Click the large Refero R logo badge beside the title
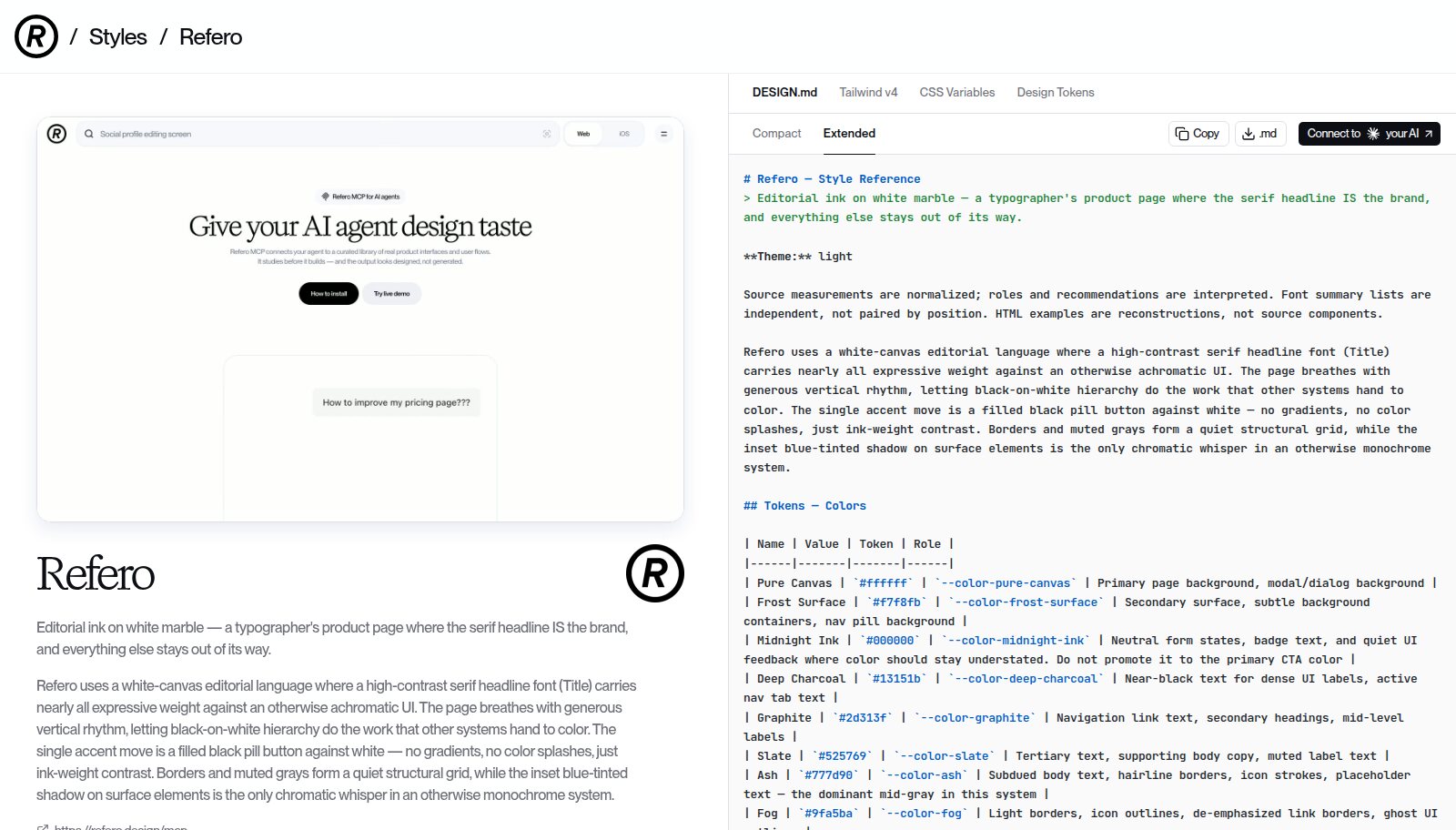Viewport: 1456px width, 830px height. (654, 573)
